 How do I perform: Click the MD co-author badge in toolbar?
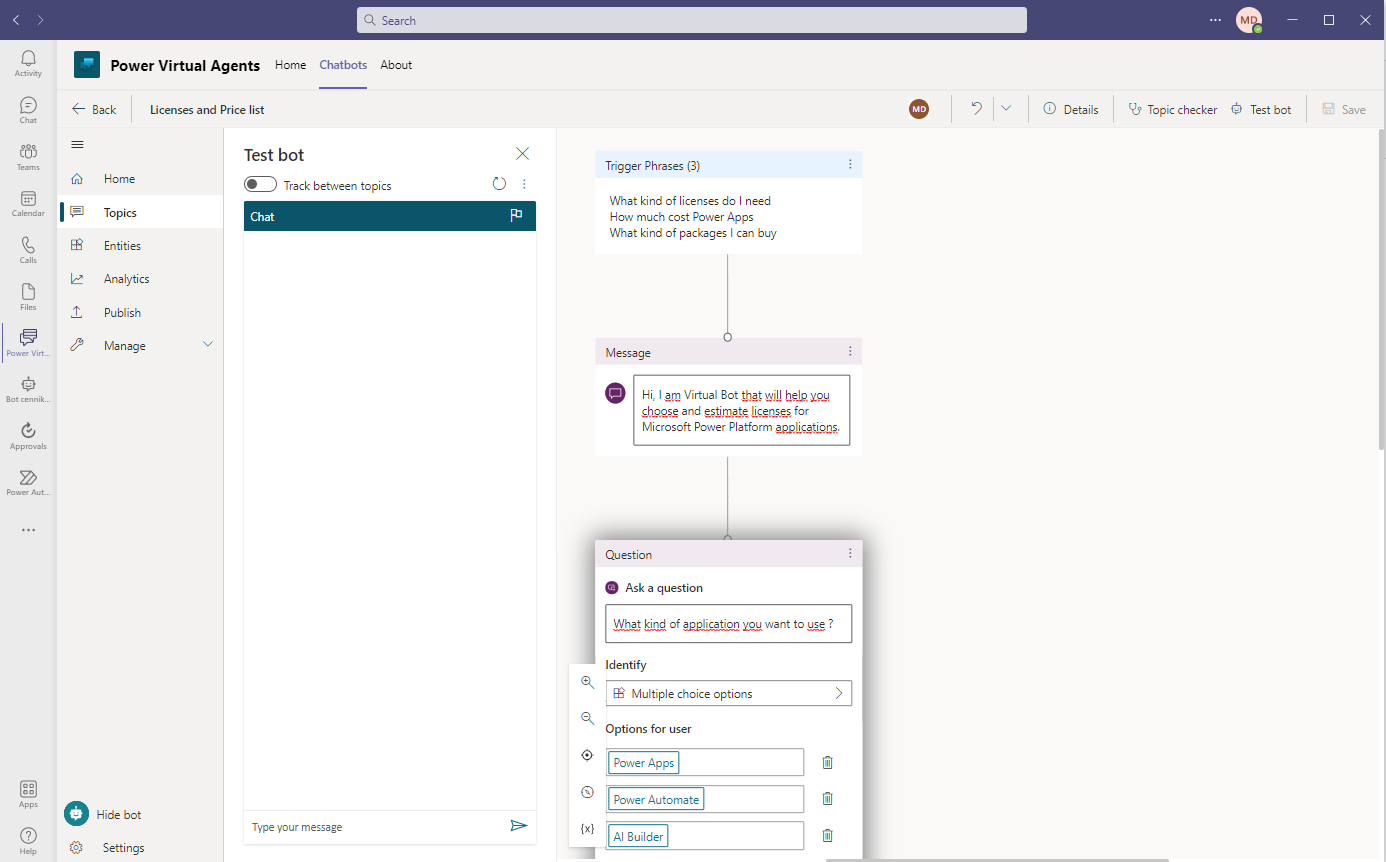click(x=919, y=109)
